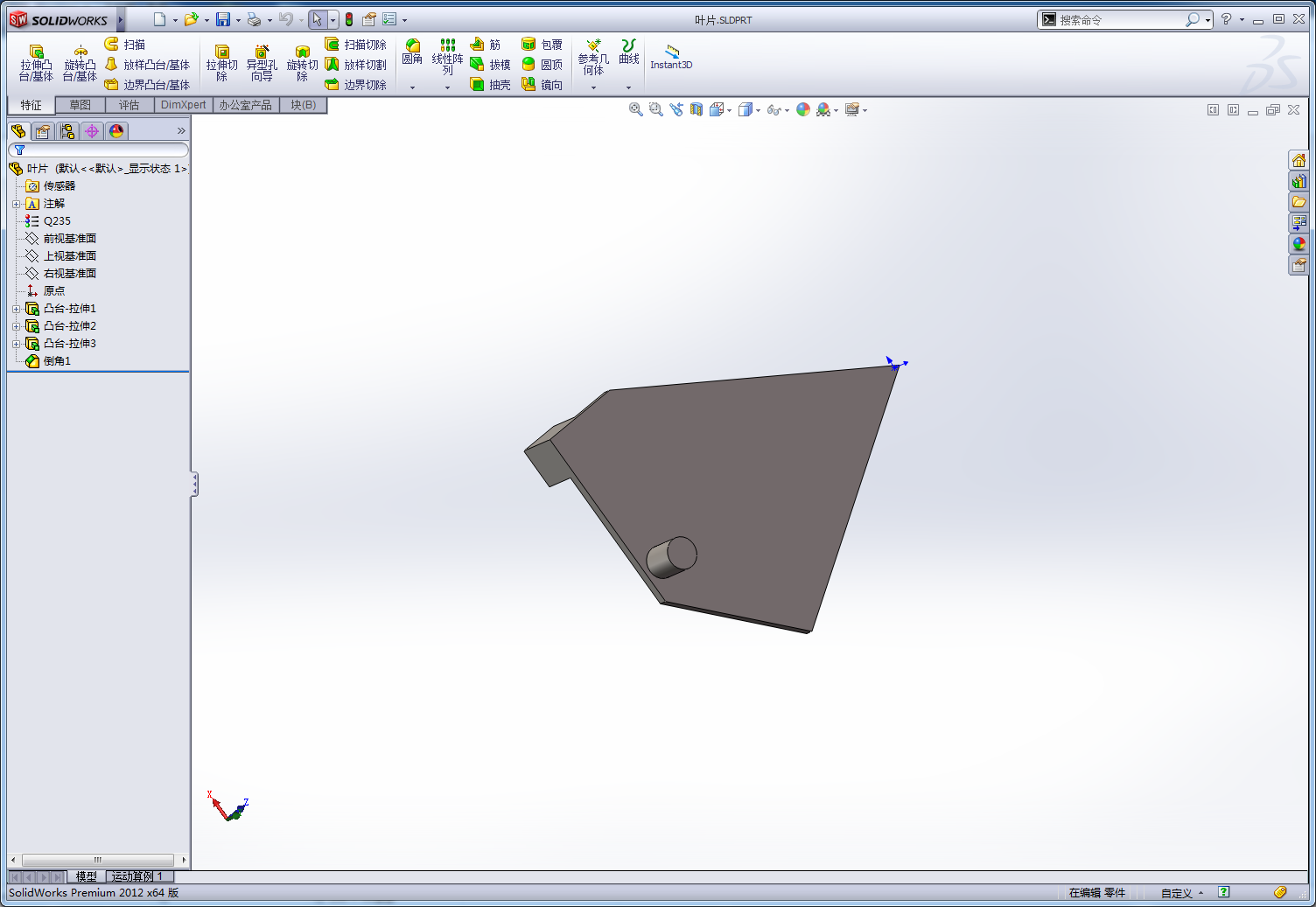Viewport: 1316px width, 907px height.
Task: Expand the 凸台-拉伸3 feature node
Action: tap(16, 344)
